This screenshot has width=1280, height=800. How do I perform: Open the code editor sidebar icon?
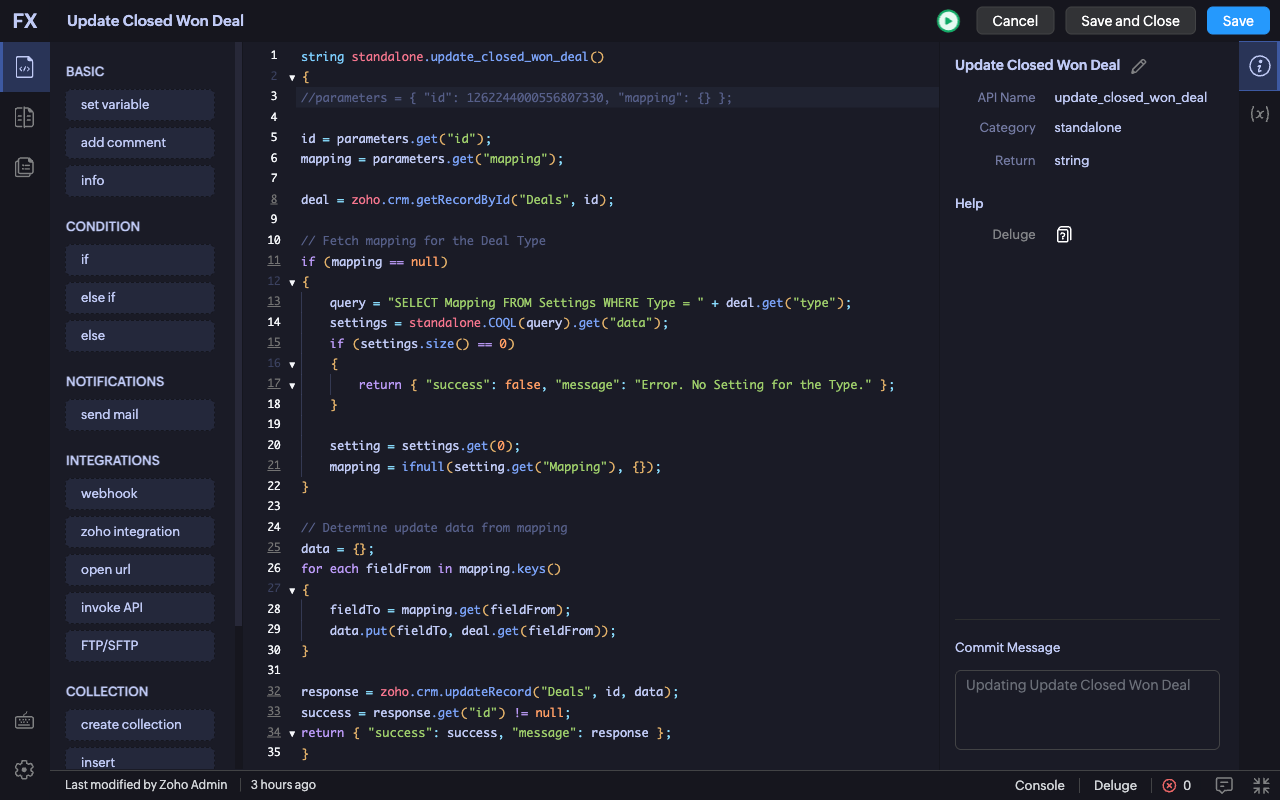[25, 67]
